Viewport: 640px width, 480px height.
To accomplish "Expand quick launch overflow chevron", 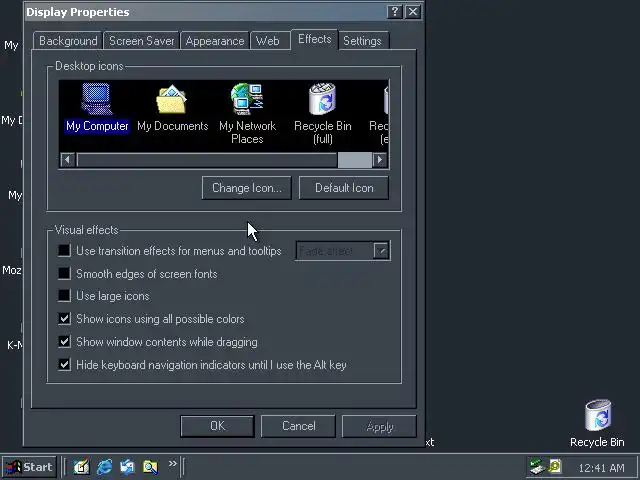I will (173, 464).
